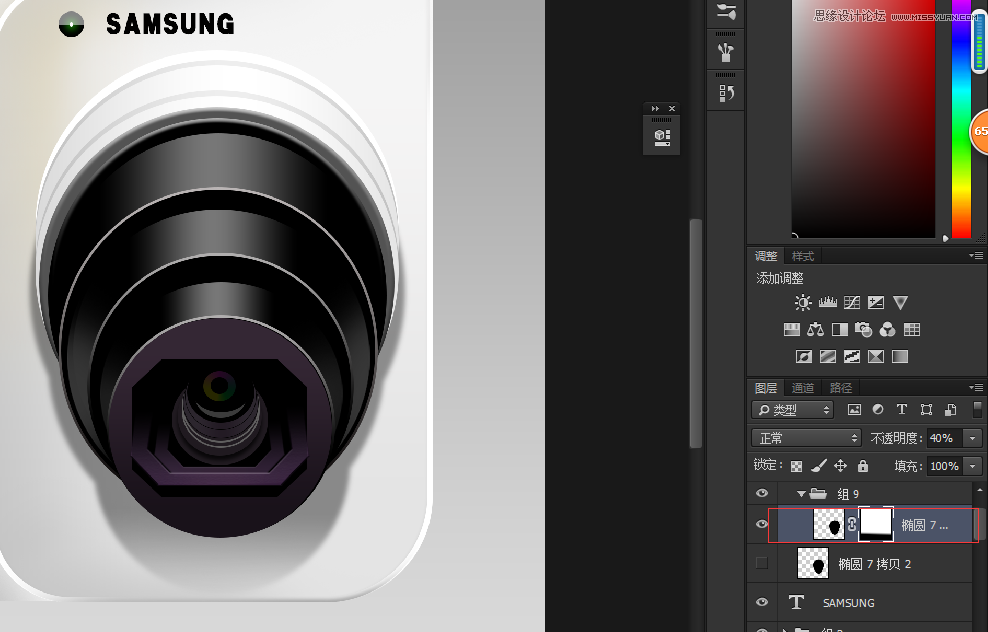Select the SAMSUNG layer name
Screen dimensions: 988x632
pyautogui.click(x=848, y=603)
